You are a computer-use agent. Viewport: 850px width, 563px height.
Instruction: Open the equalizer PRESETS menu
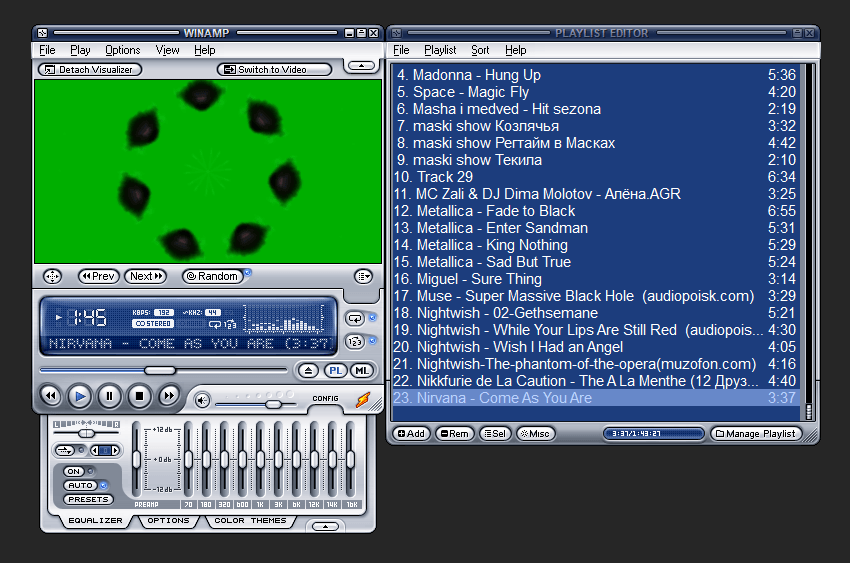tap(88, 500)
